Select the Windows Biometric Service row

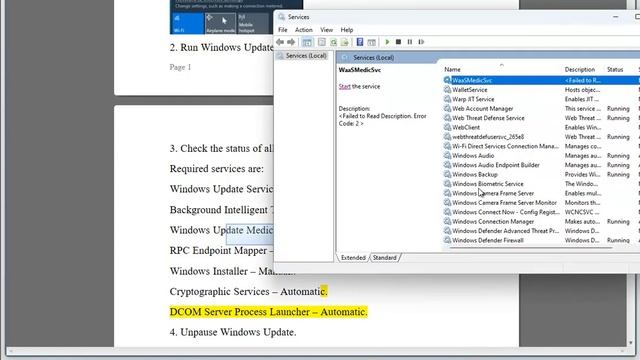click(x=541, y=184)
